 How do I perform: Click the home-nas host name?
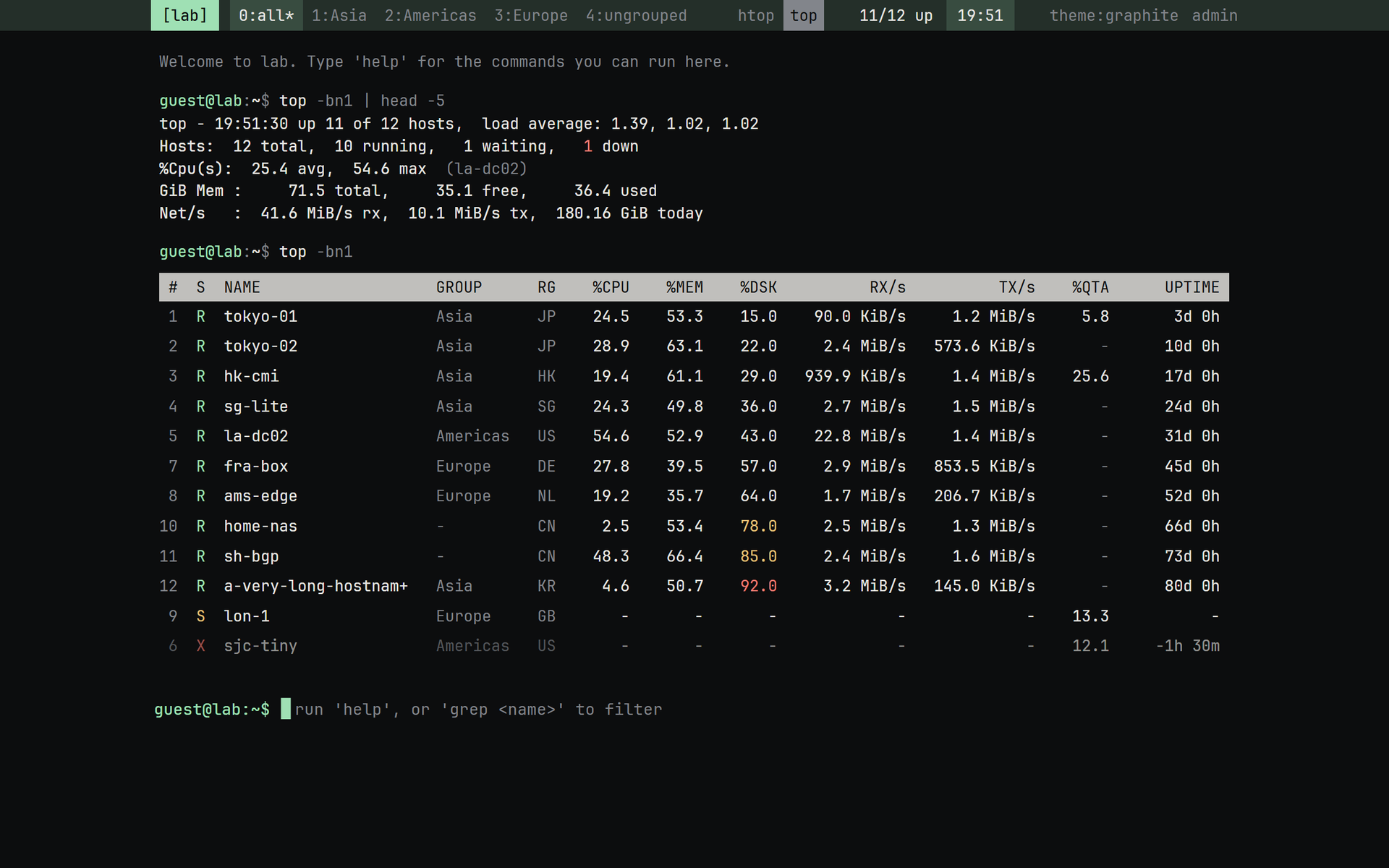(260, 526)
